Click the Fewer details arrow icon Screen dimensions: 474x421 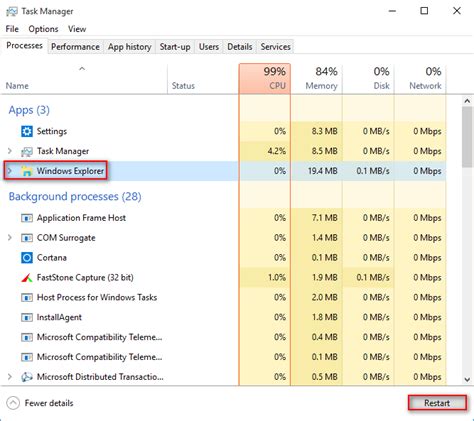point(13,403)
